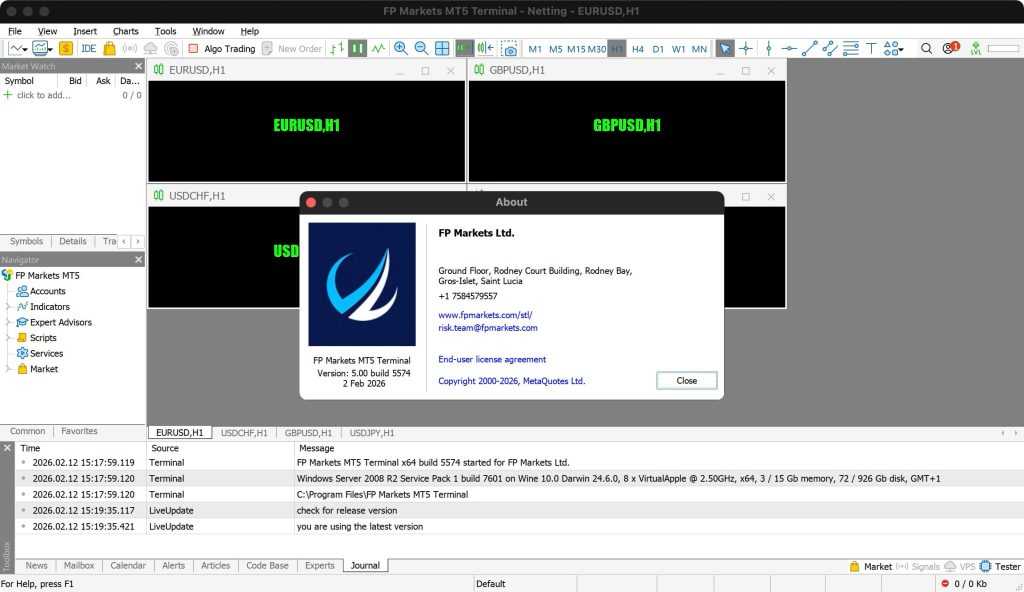The image size is (1024, 592).
Task: Open the Charts menu
Action: (126, 31)
